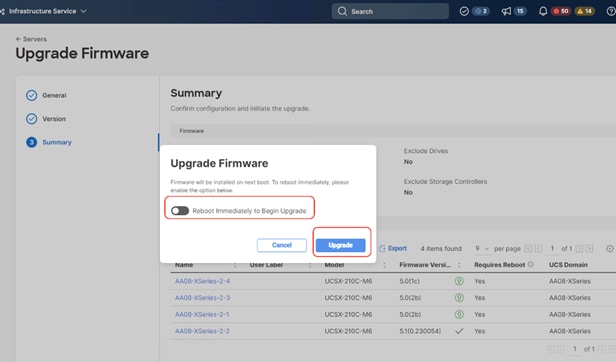Click firmware version 5.0(1c) cell
Image resolution: width=616 pixels, height=362 pixels.
409,281
